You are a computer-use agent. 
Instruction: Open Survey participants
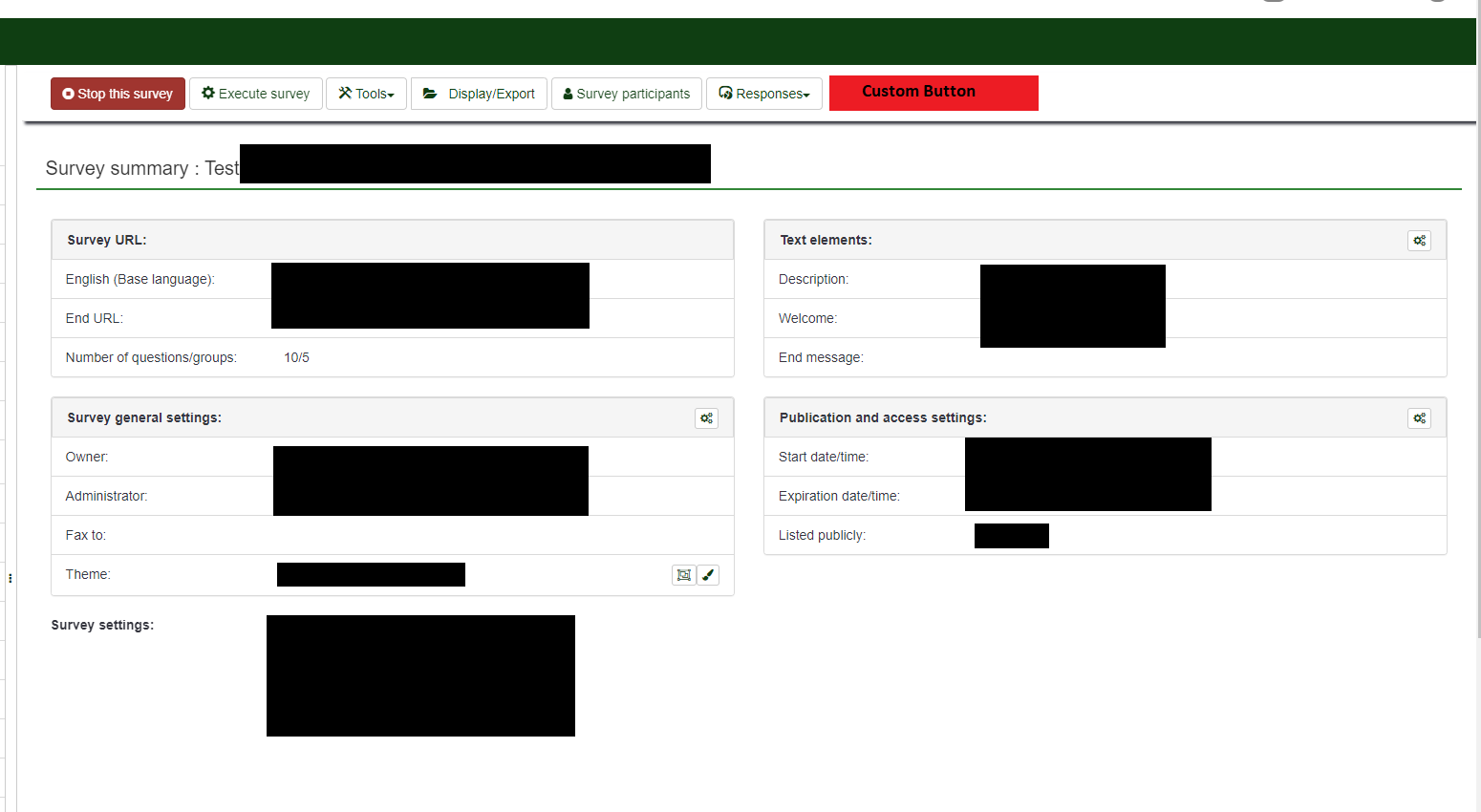[x=627, y=94]
